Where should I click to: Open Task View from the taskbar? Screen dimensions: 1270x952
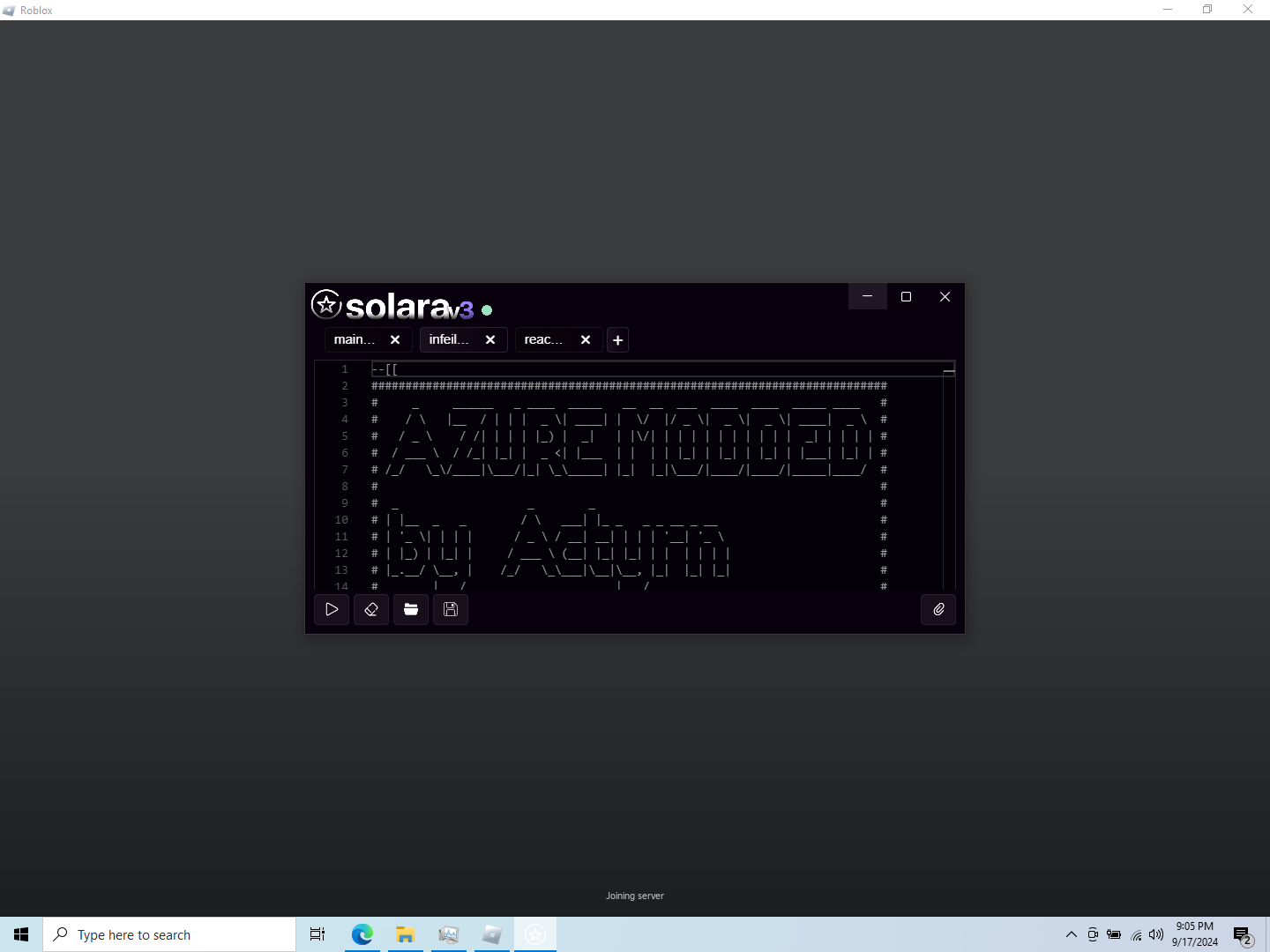pyautogui.click(x=317, y=934)
